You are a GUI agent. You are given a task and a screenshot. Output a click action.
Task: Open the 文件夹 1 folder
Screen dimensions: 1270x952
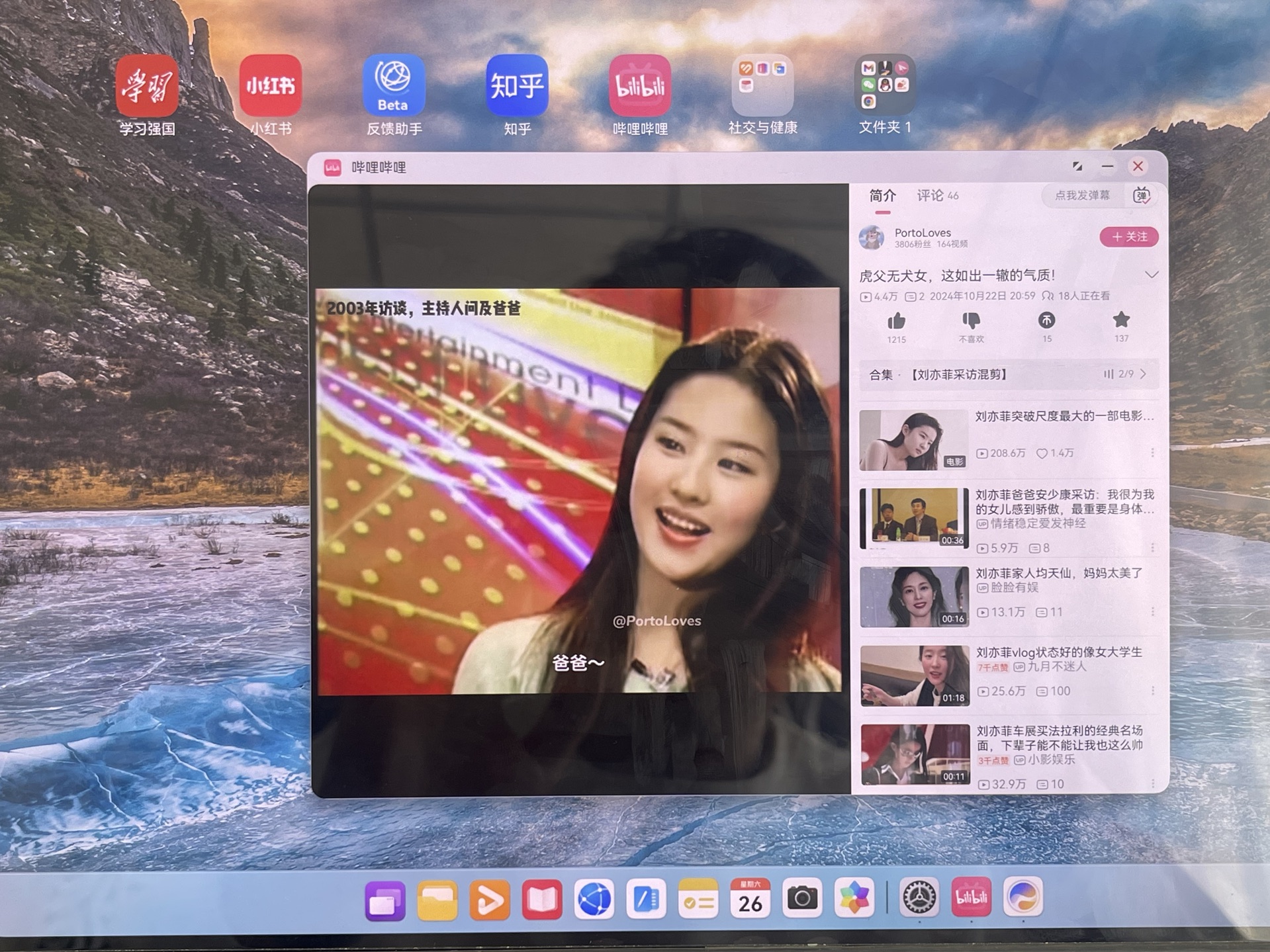[x=885, y=85]
